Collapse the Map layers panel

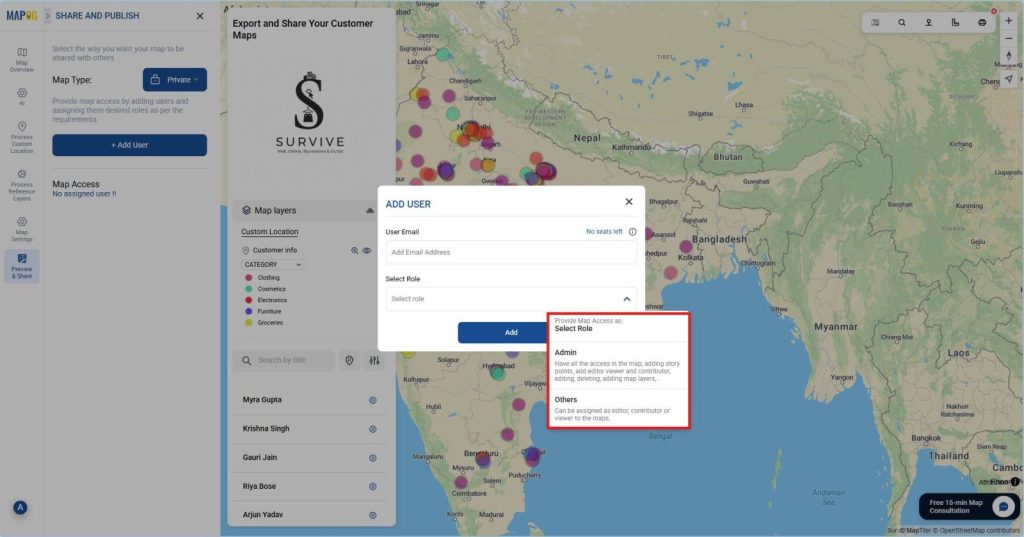tap(370, 211)
